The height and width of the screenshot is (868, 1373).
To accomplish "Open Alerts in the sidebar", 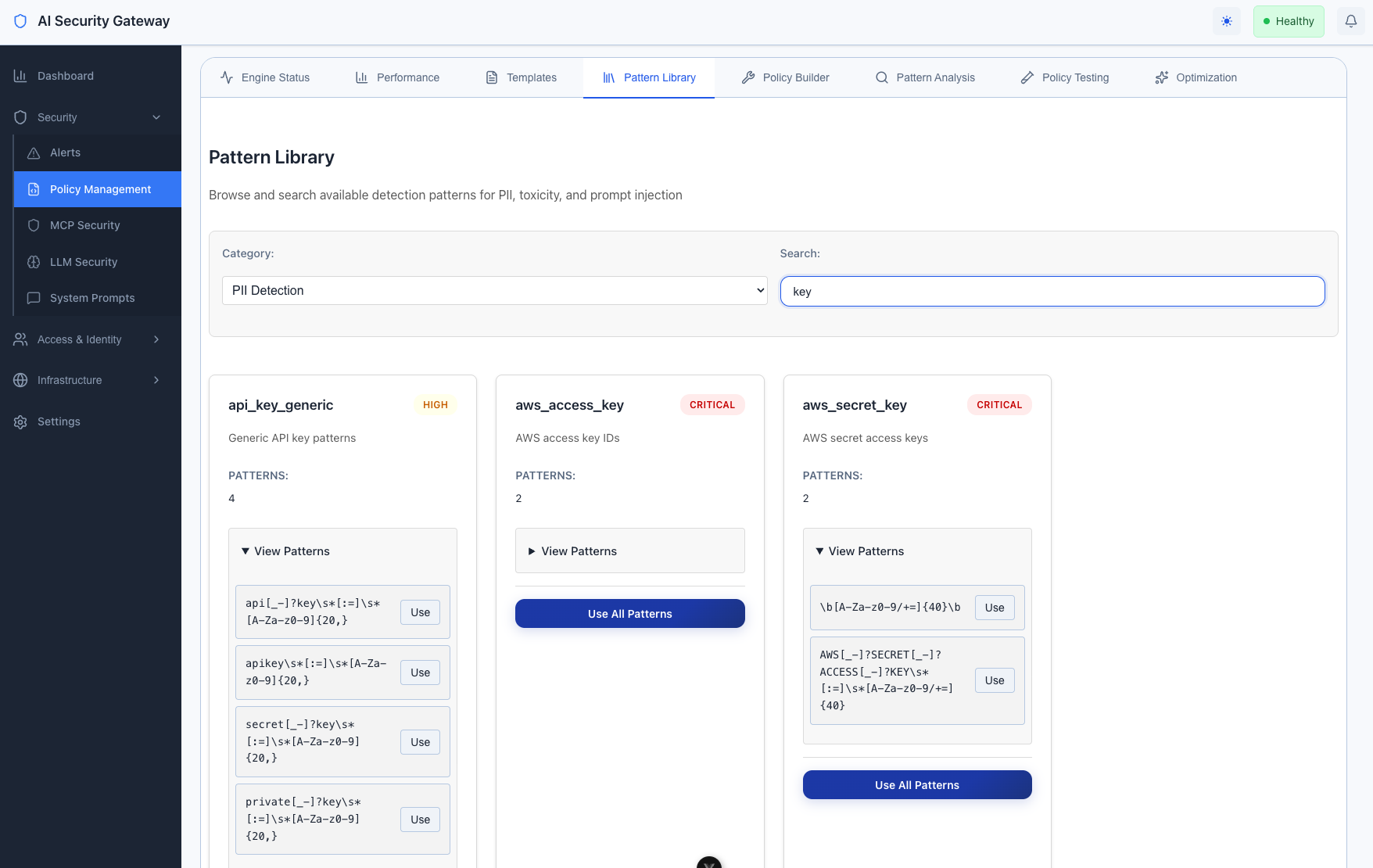I will coord(65,152).
